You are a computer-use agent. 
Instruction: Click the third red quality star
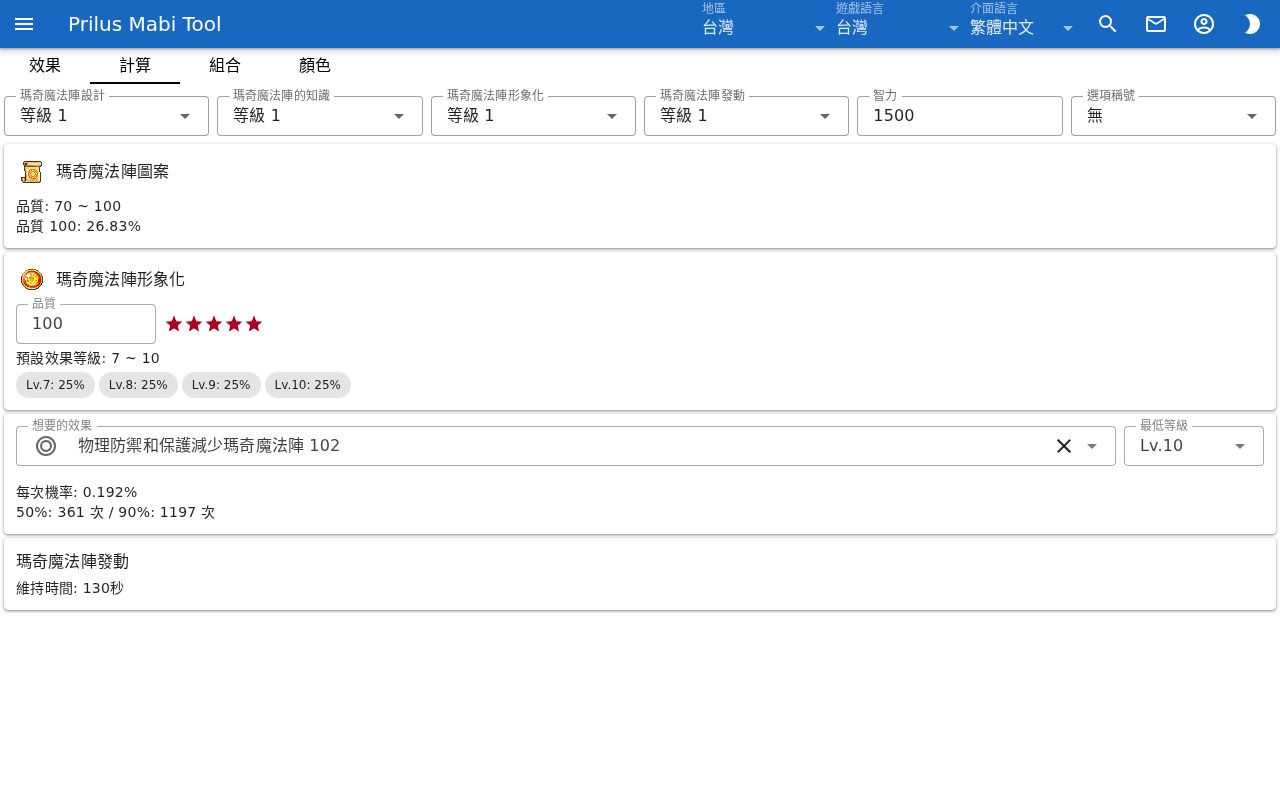click(214, 324)
